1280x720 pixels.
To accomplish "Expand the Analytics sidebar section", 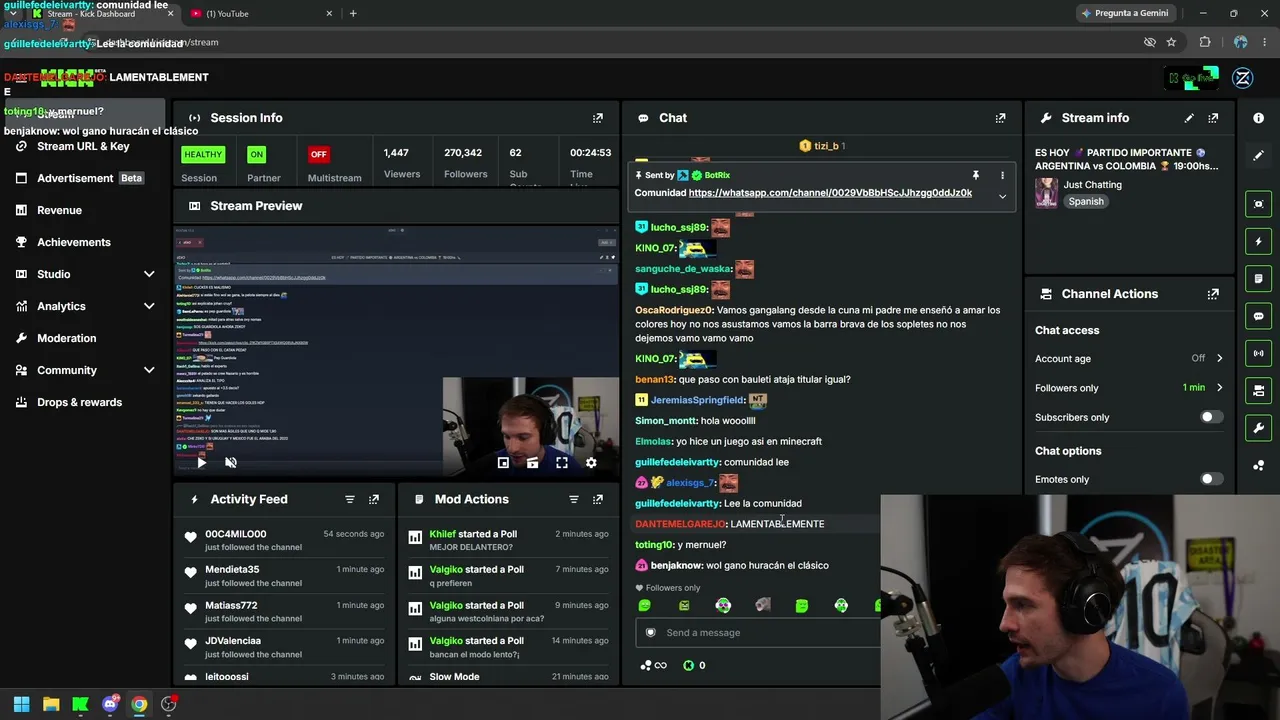I will [149, 306].
